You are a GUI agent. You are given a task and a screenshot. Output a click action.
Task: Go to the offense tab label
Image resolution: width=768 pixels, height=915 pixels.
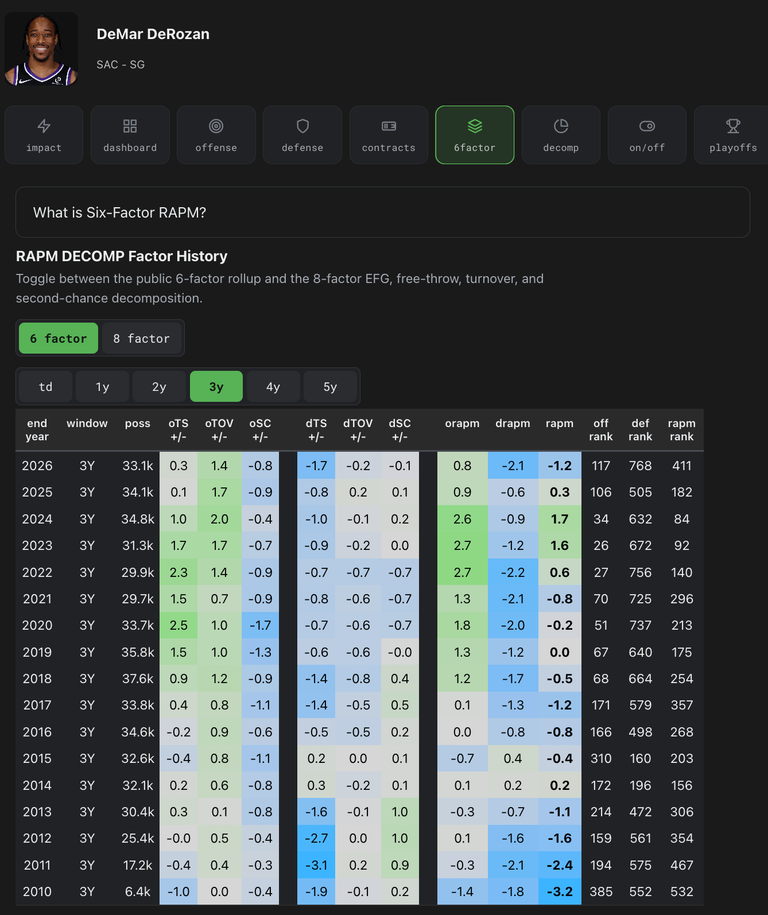[x=216, y=148]
